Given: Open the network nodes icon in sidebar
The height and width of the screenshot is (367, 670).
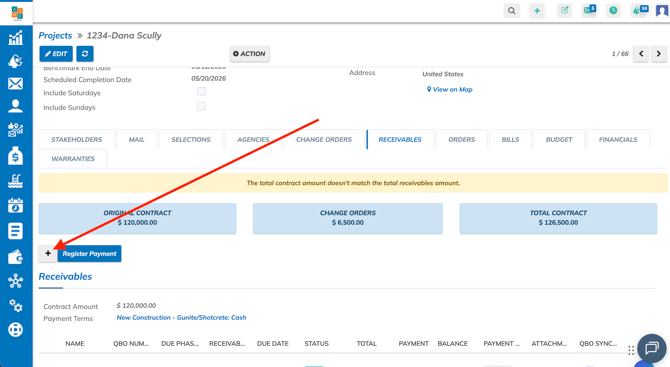Looking at the screenshot, I should [x=15, y=281].
